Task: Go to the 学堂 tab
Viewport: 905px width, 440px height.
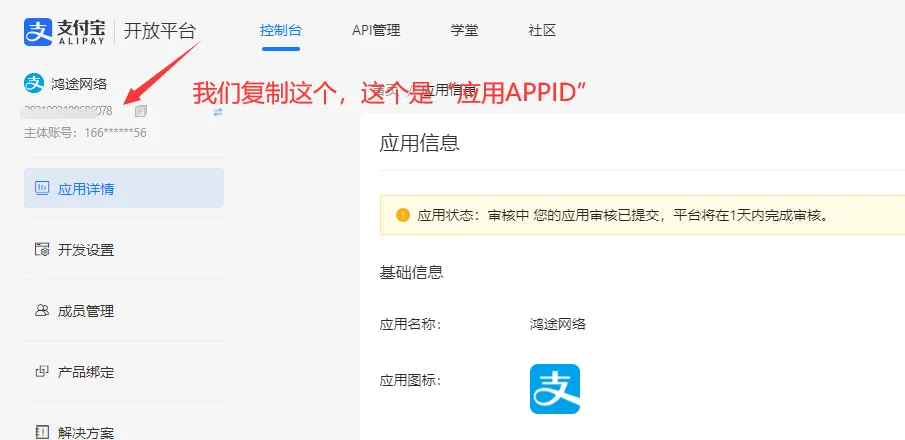Action: 464,30
